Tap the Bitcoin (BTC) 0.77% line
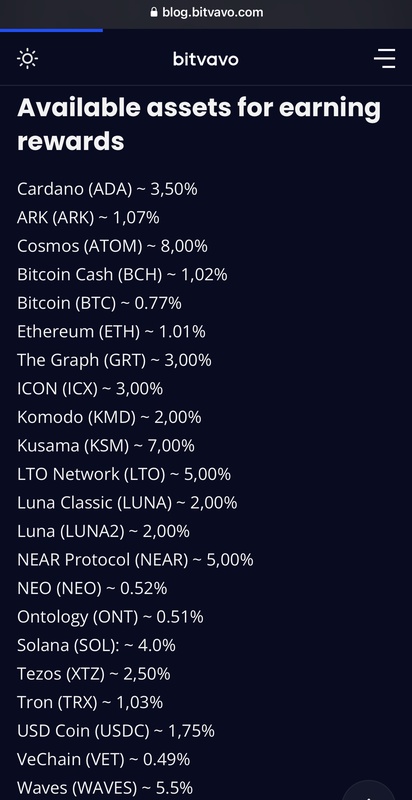412x800 pixels. 99,303
